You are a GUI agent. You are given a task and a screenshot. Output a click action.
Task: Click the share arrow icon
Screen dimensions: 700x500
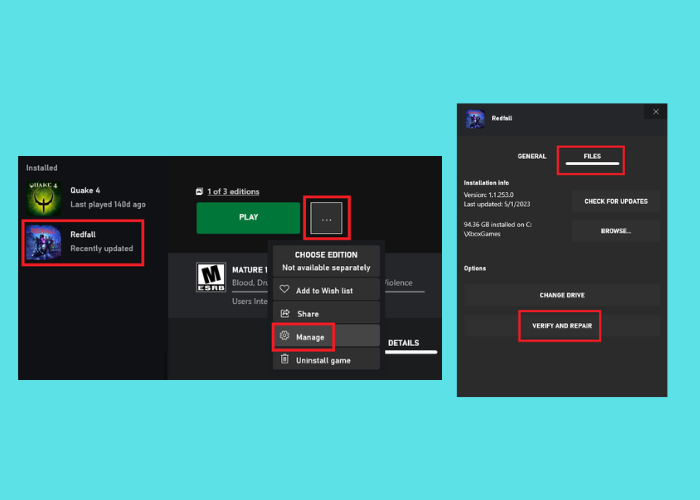[285, 313]
